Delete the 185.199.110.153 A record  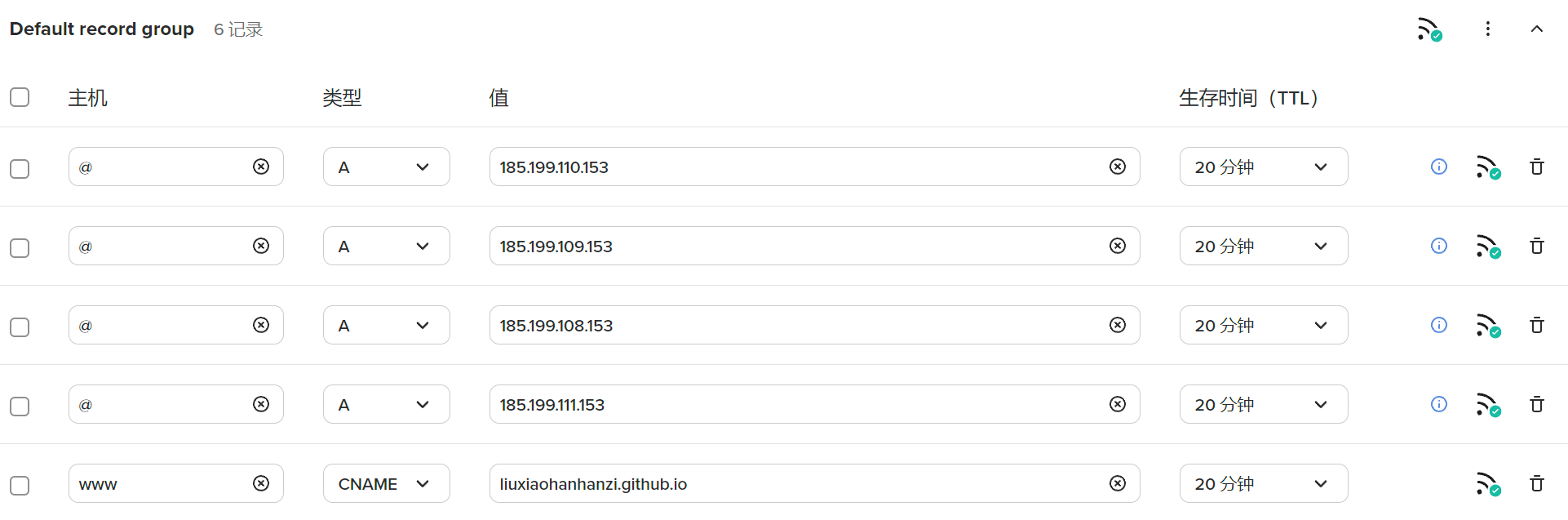[1536, 167]
